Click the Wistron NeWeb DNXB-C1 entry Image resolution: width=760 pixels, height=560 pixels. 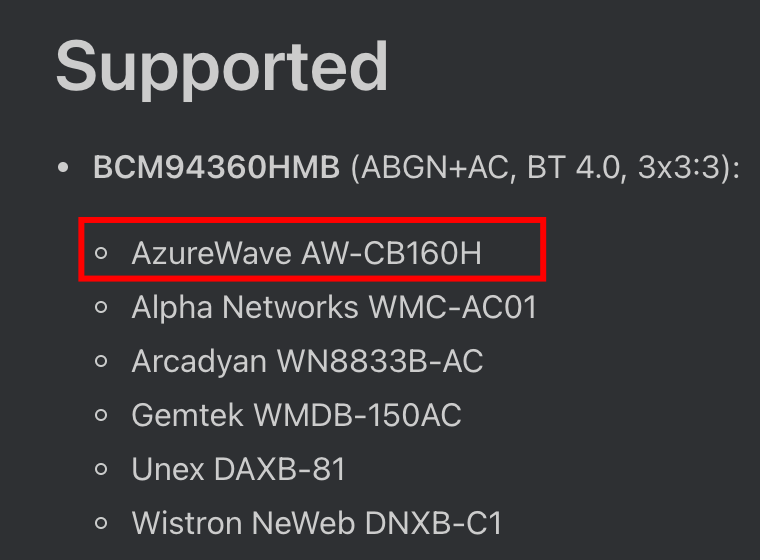[x=316, y=523]
